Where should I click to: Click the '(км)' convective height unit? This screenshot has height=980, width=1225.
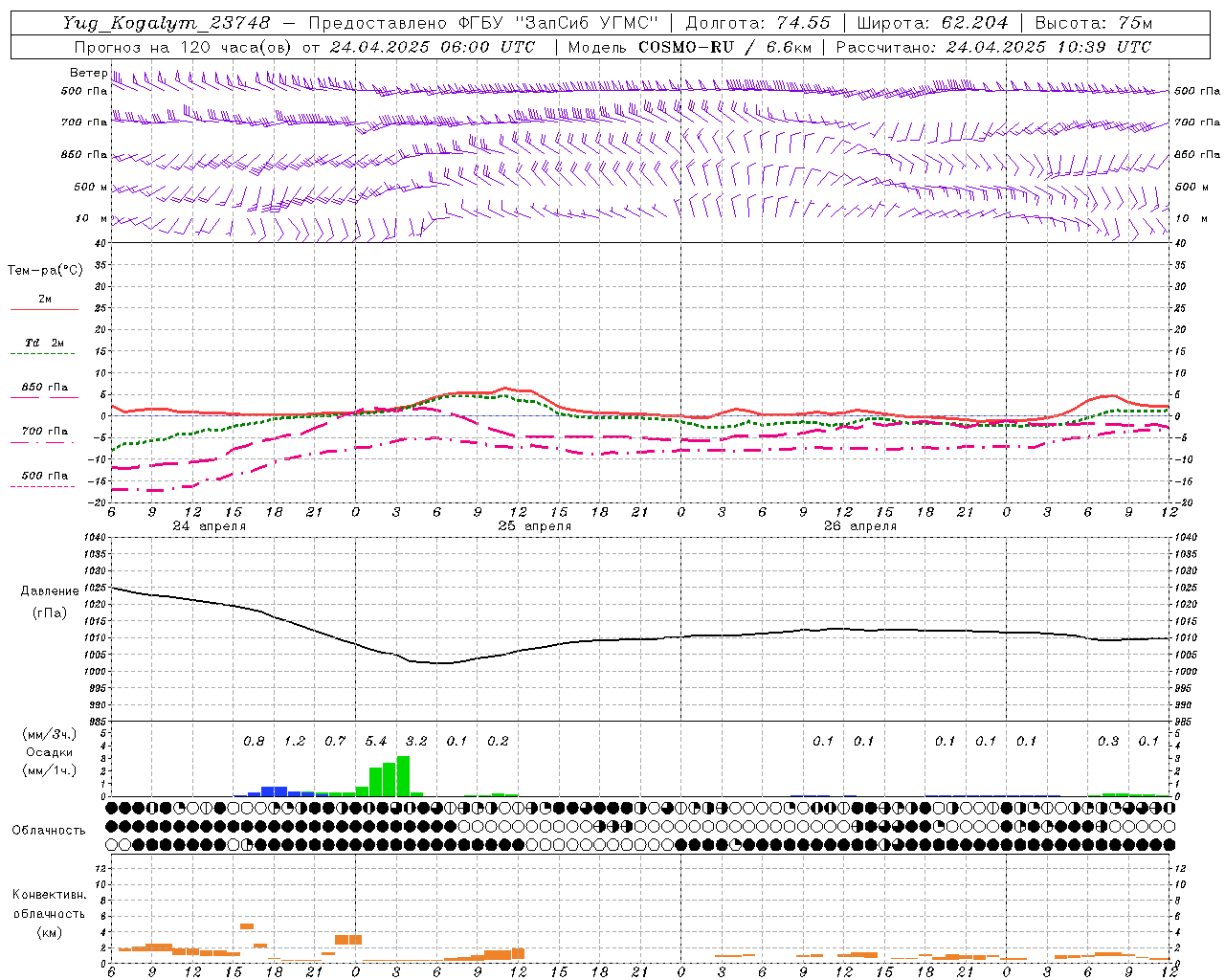tap(49, 932)
